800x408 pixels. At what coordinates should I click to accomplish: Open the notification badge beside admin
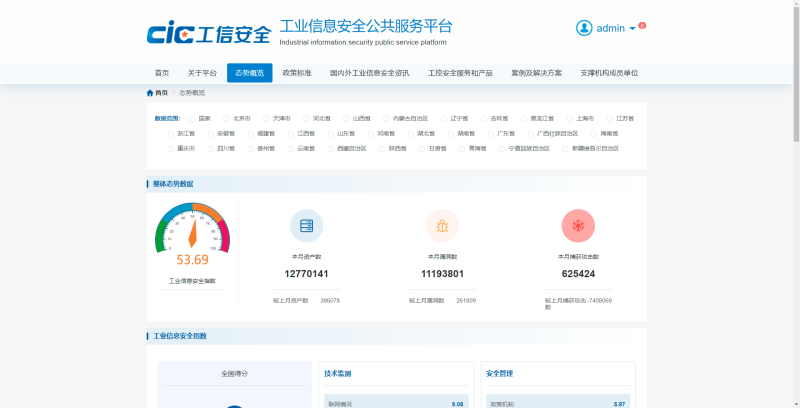coord(642,25)
